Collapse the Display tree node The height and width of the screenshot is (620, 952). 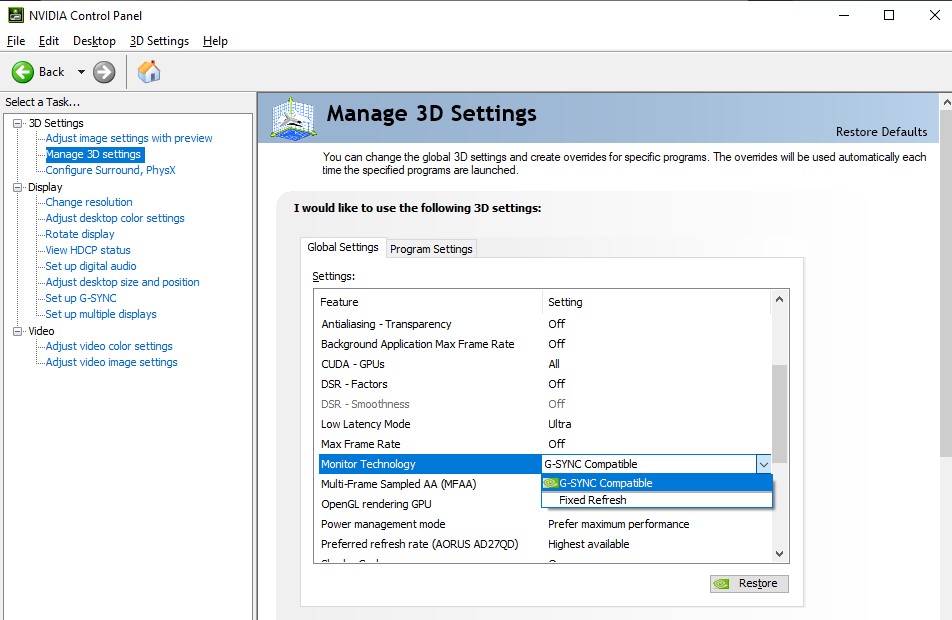tap(18, 187)
